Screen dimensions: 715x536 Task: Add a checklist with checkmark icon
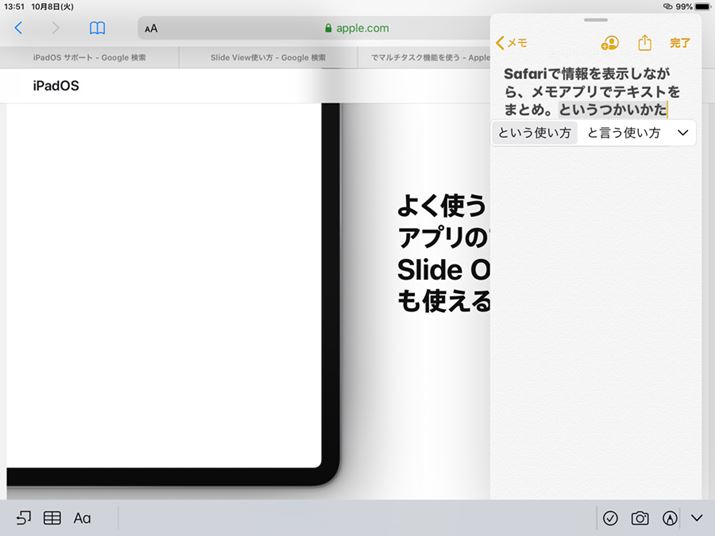pos(610,518)
